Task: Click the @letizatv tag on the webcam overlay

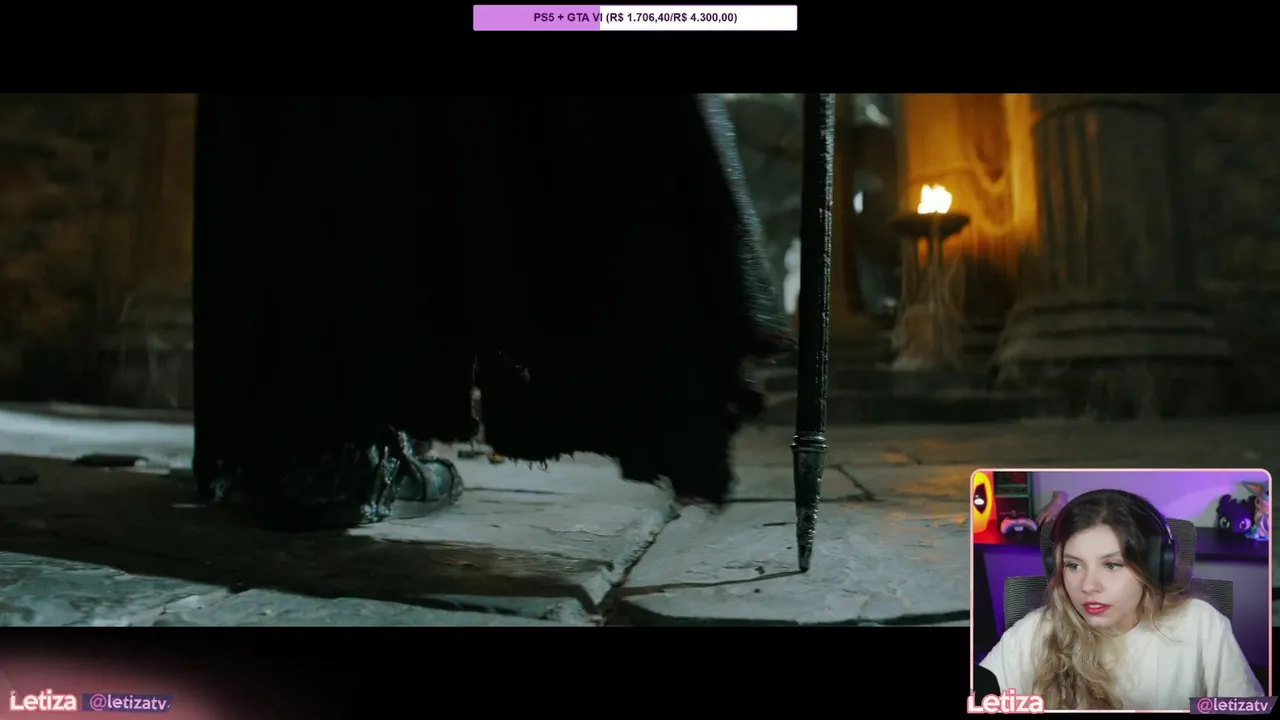Action: [1233, 705]
